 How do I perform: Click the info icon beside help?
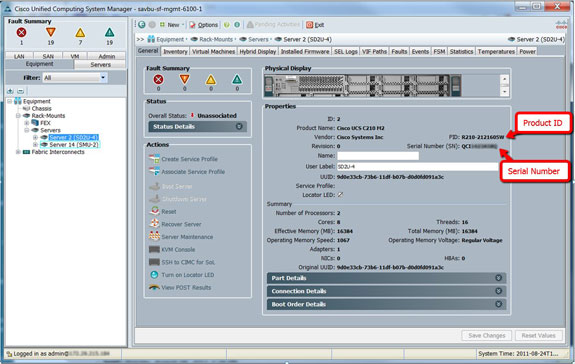[x=237, y=25]
